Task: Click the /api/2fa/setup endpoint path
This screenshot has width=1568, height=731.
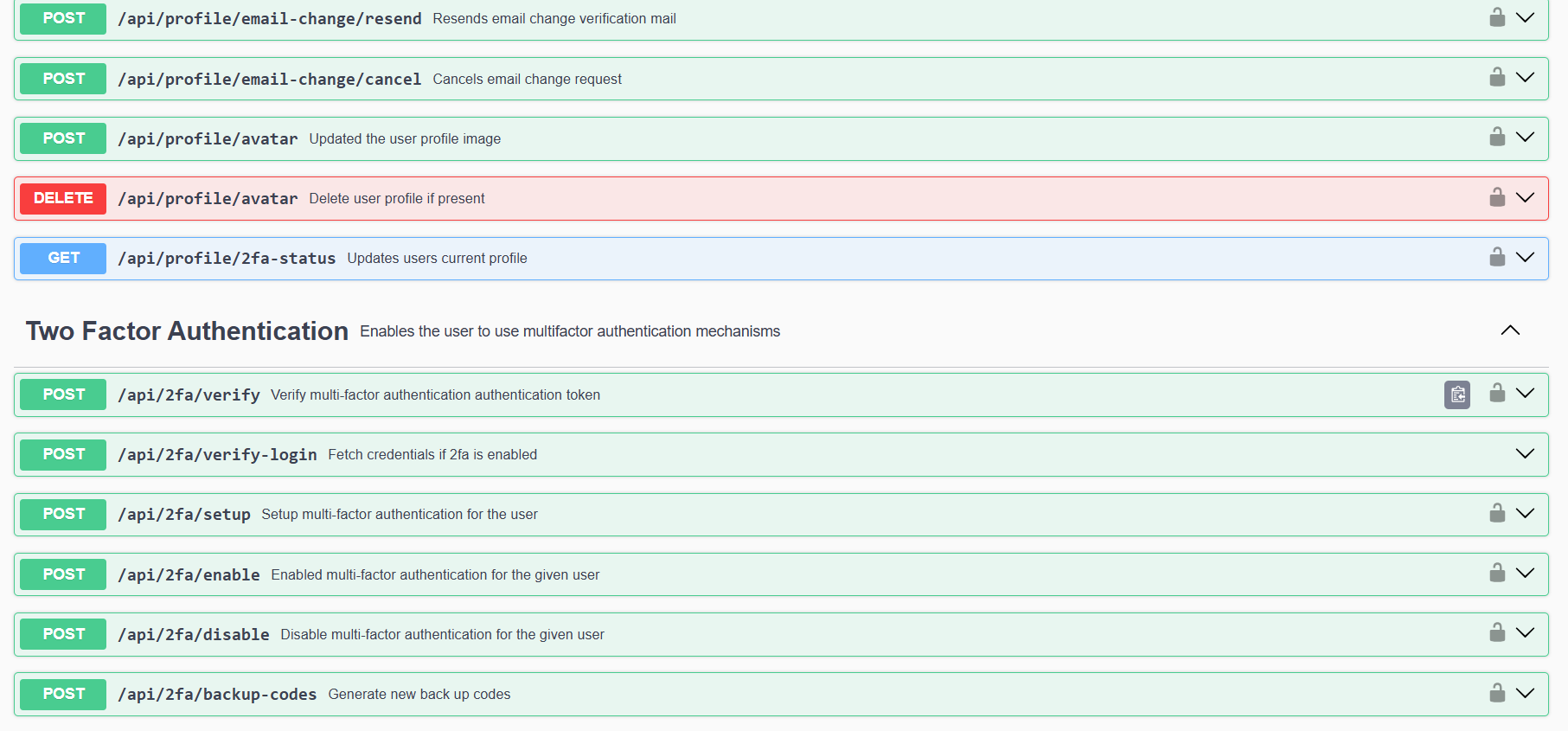Action: (184, 515)
